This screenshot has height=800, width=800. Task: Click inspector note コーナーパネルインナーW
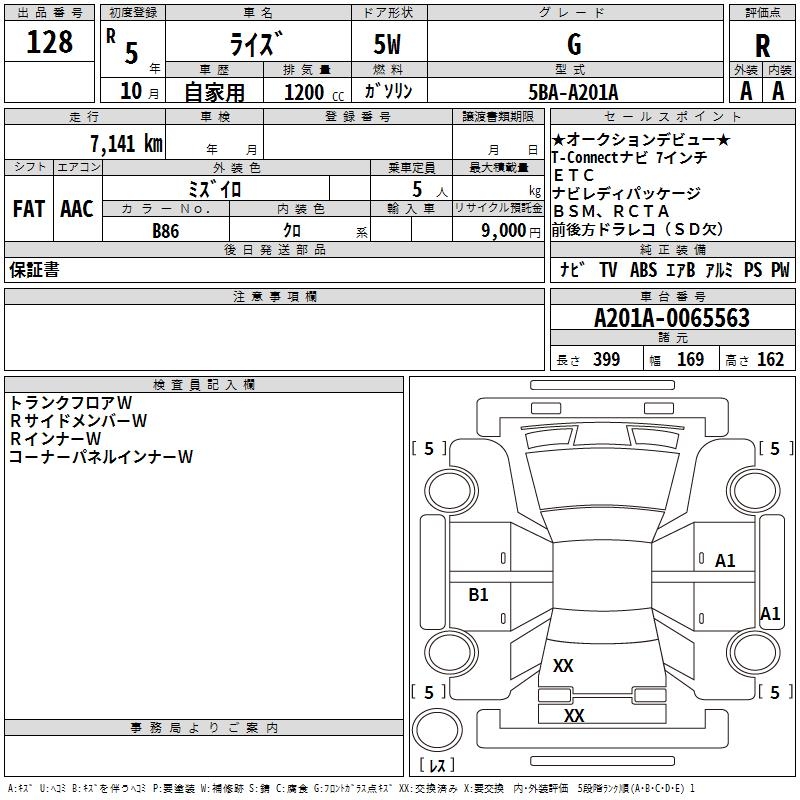101,456
